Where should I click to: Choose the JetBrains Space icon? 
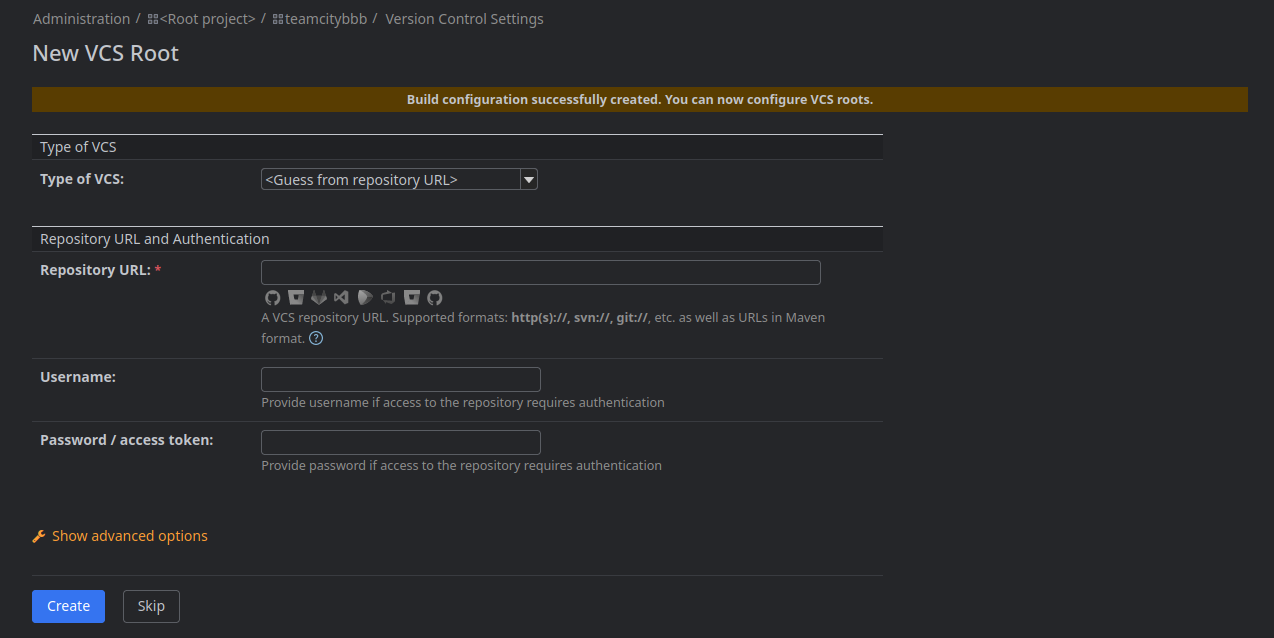(x=365, y=298)
